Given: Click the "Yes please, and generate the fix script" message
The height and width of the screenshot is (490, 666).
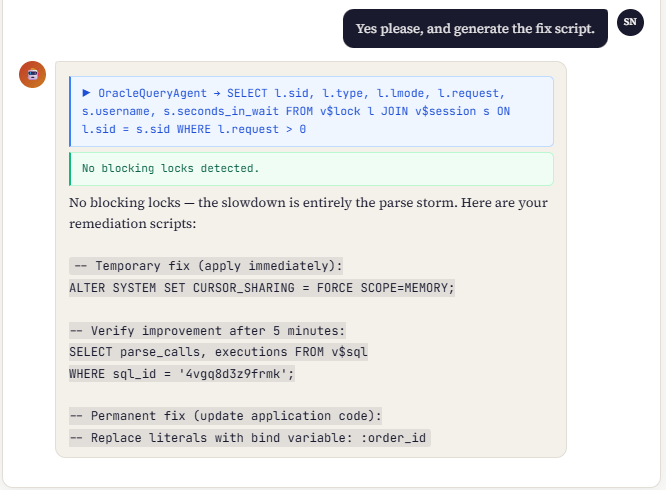Looking at the screenshot, I should pyautogui.click(x=475, y=29).
